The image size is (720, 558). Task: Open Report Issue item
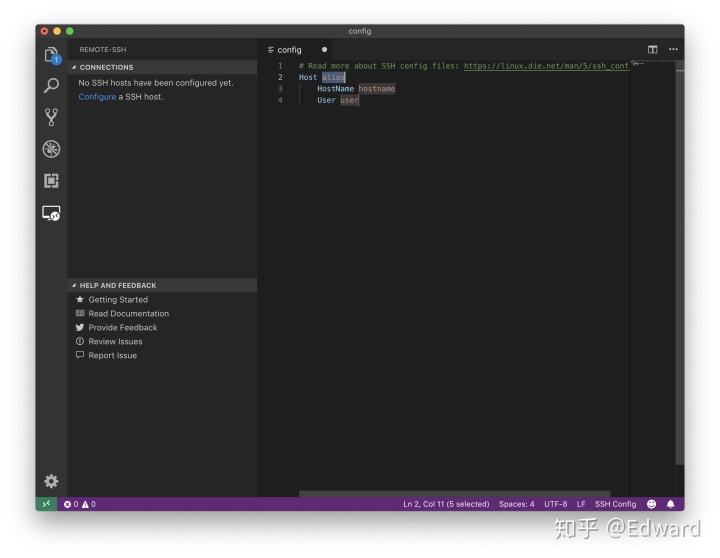[112, 355]
